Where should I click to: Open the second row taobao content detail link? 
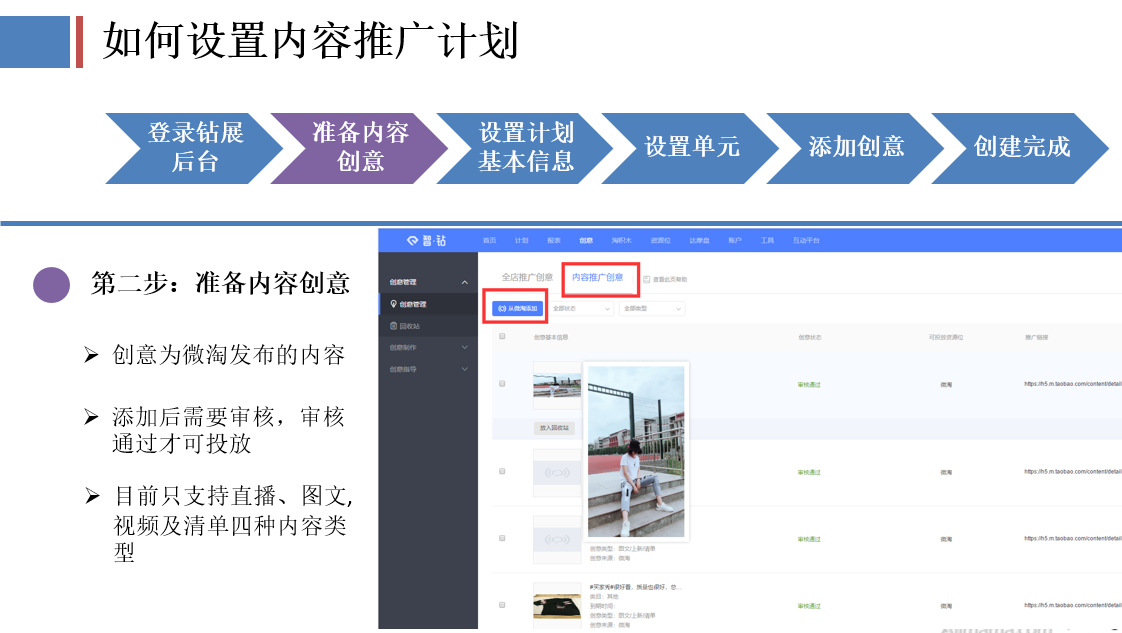(1073, 471)
